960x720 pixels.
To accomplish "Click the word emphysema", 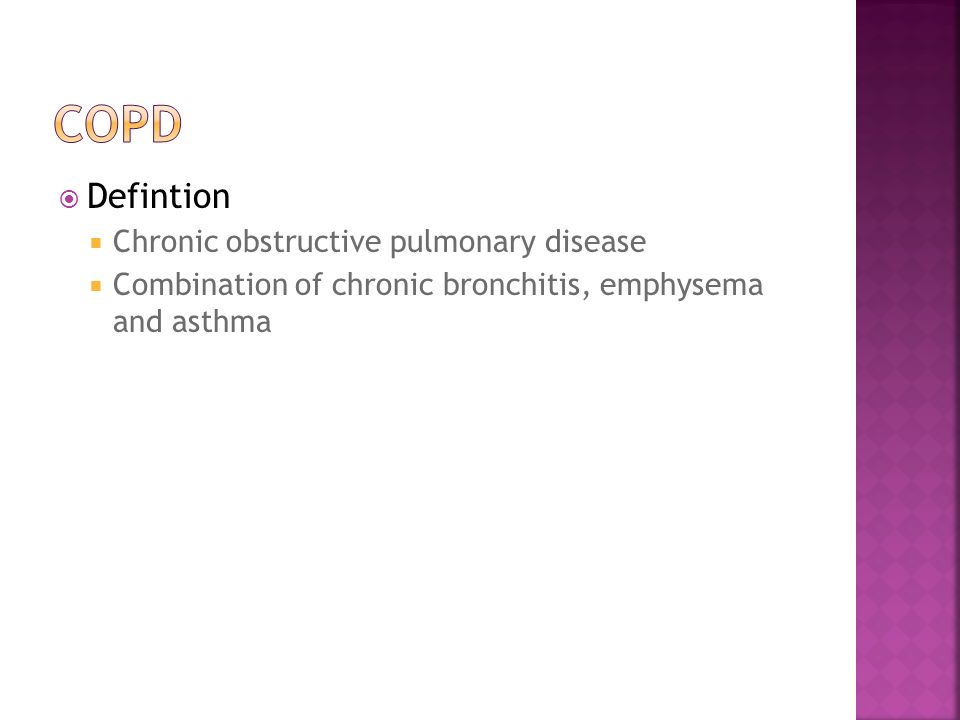I will click(681, 286).
